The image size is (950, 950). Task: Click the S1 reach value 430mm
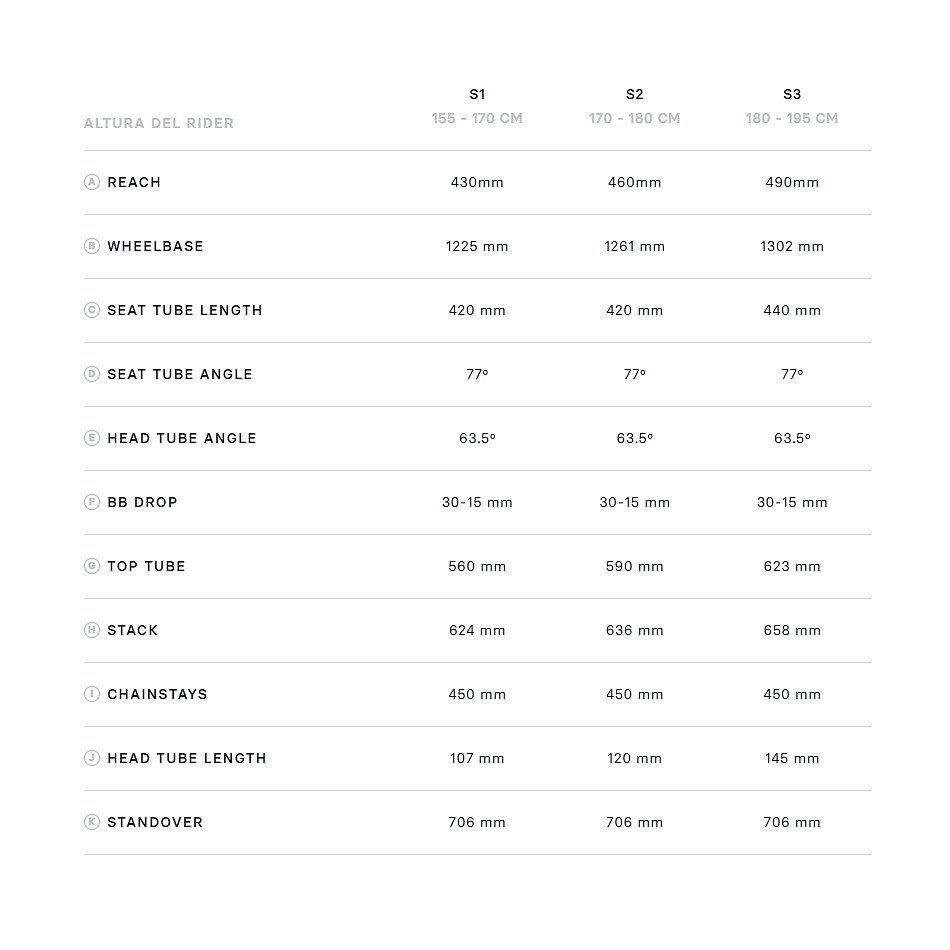coord(477,182)
